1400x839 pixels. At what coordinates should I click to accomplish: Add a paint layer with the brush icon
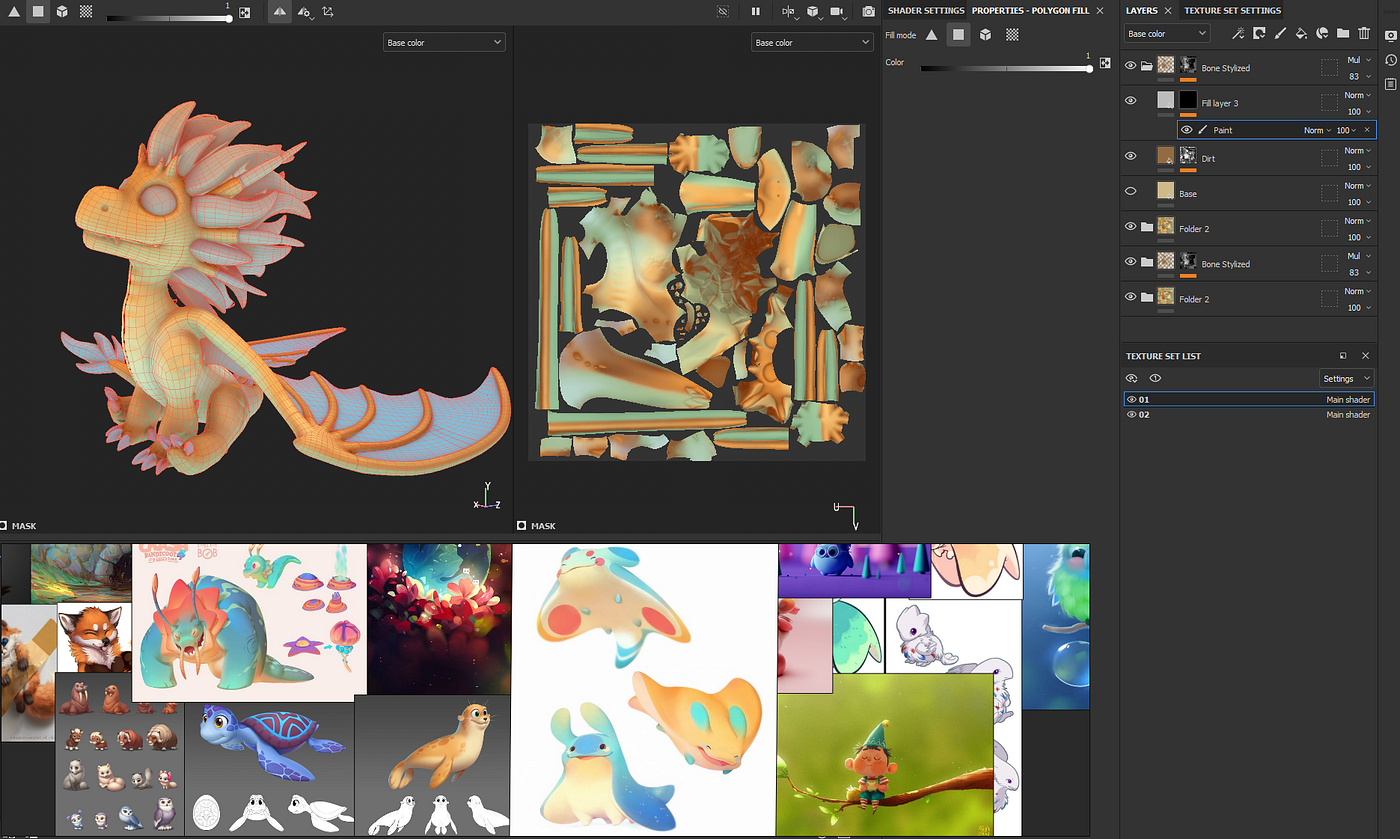pyautogui.click(x=1280, y=33)
